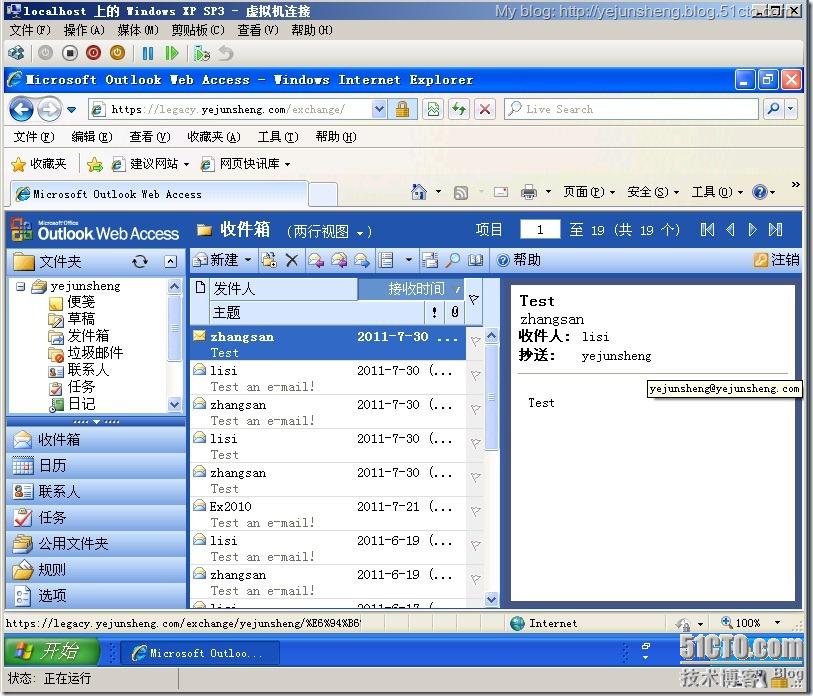The width and height of the screenshot is (813, 696).
Task: Open 安全(S) safety dropdown menu
Action: [x=653, y=192]
